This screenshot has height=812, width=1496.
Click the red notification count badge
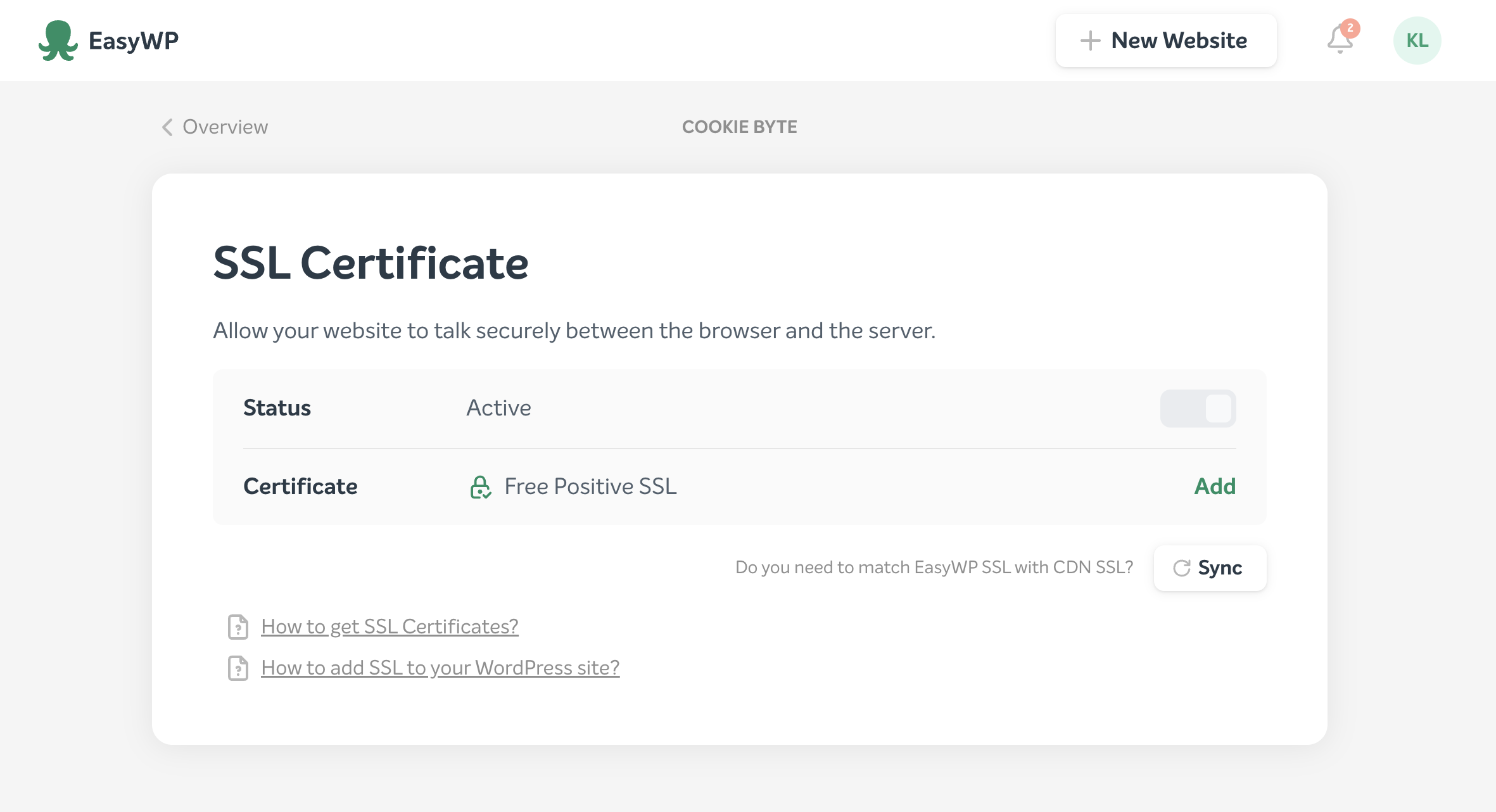(x=1350, y=29)
